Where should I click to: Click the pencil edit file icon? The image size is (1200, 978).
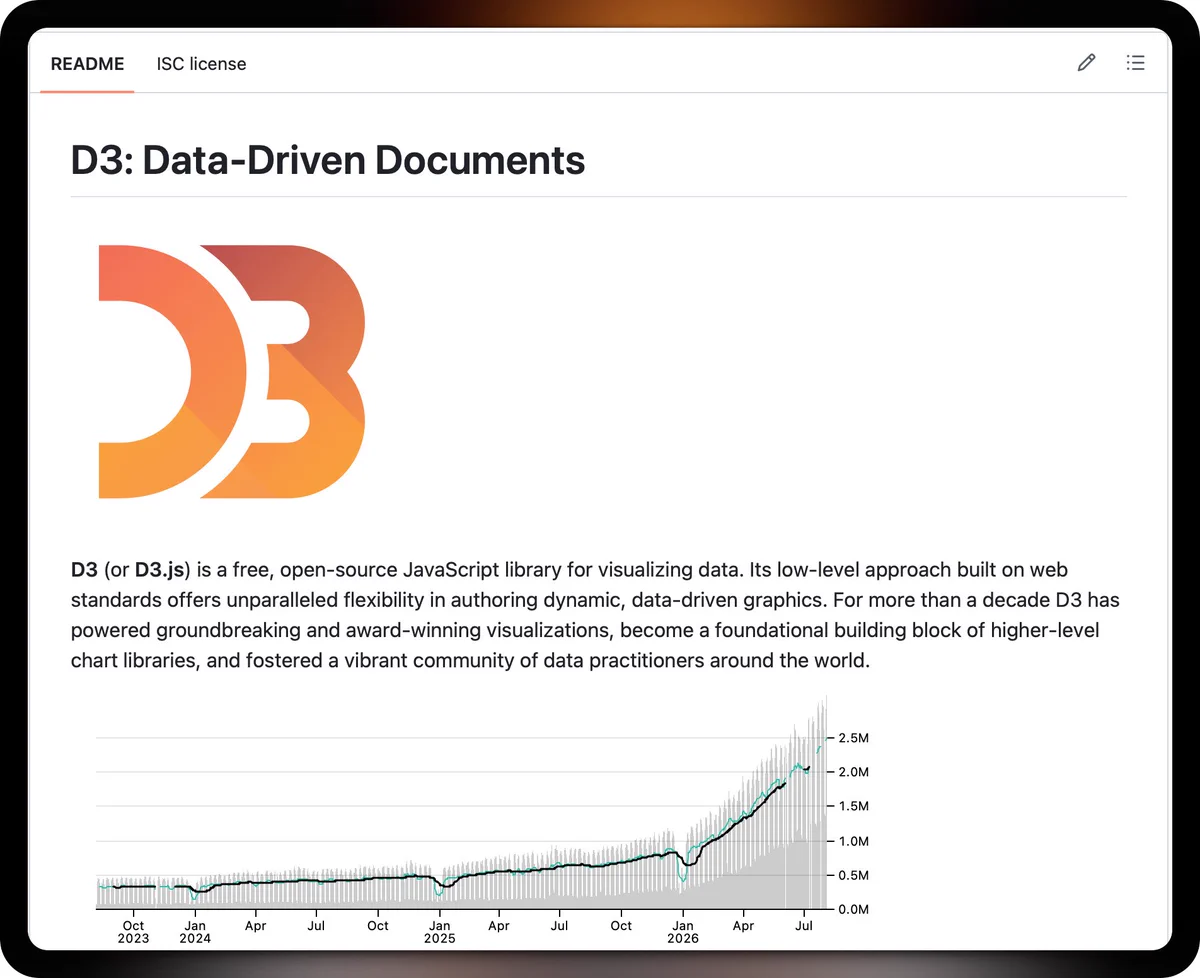(1086, 63)
